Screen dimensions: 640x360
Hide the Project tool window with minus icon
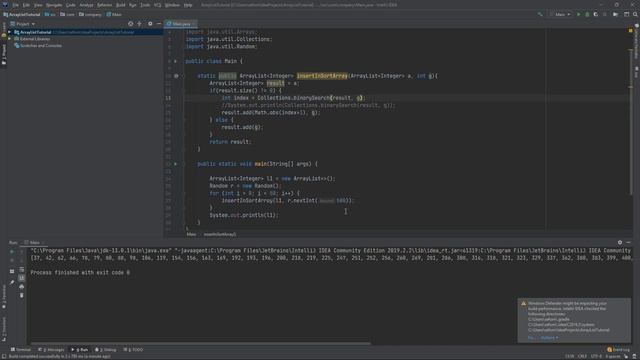click(x=159, y=24)
